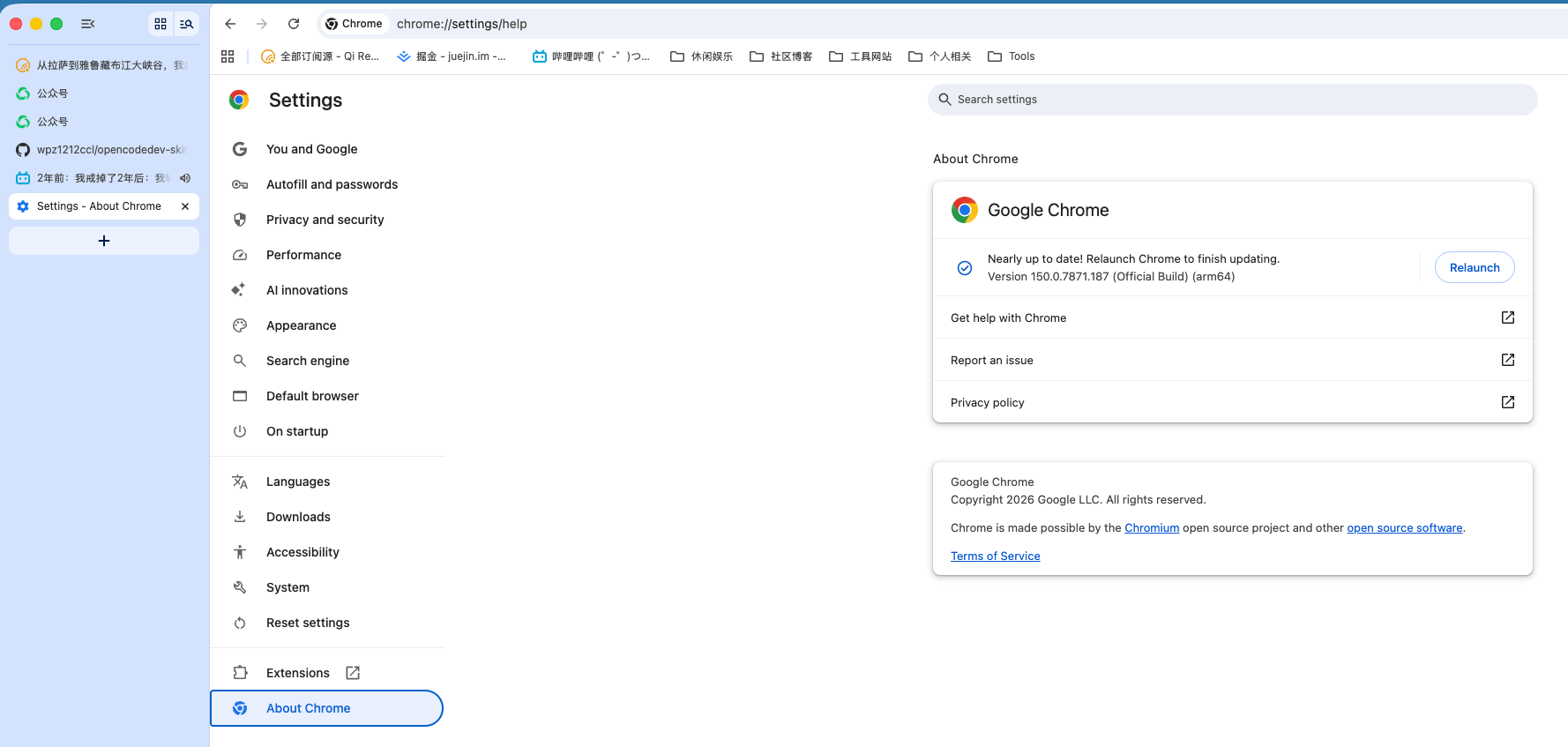This screenshot has width=1568, height=747.
Task: Expand the 休闲娱乐 bookmark folder
Action: (x=702, y=56)
